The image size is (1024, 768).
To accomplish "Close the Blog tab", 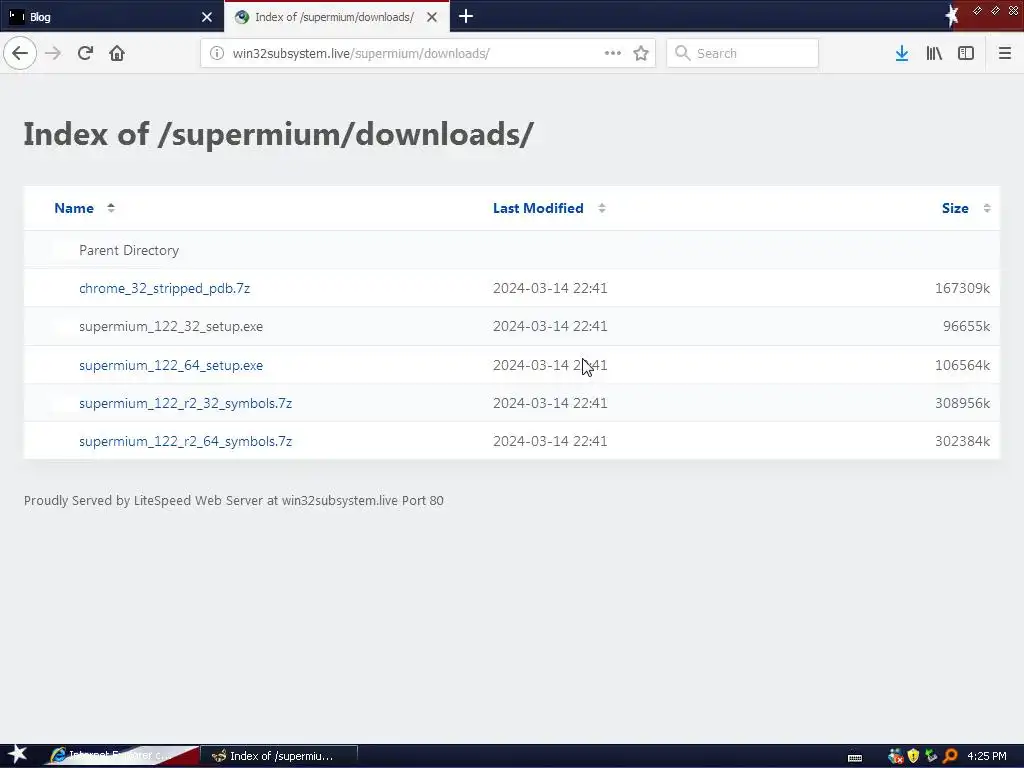I will [x=206, y=17].
